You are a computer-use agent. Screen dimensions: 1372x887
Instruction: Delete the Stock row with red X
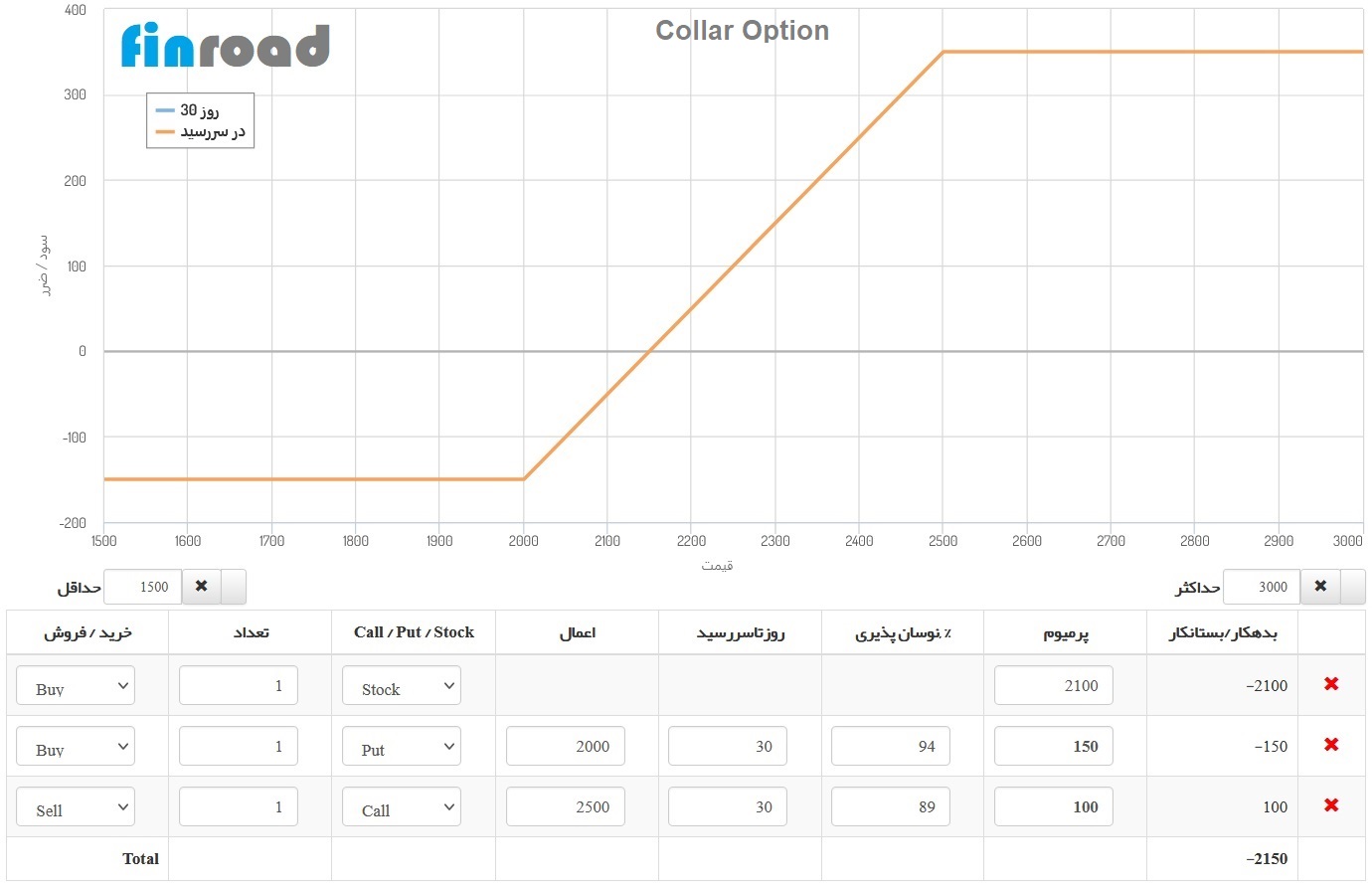coord(1331,684)
